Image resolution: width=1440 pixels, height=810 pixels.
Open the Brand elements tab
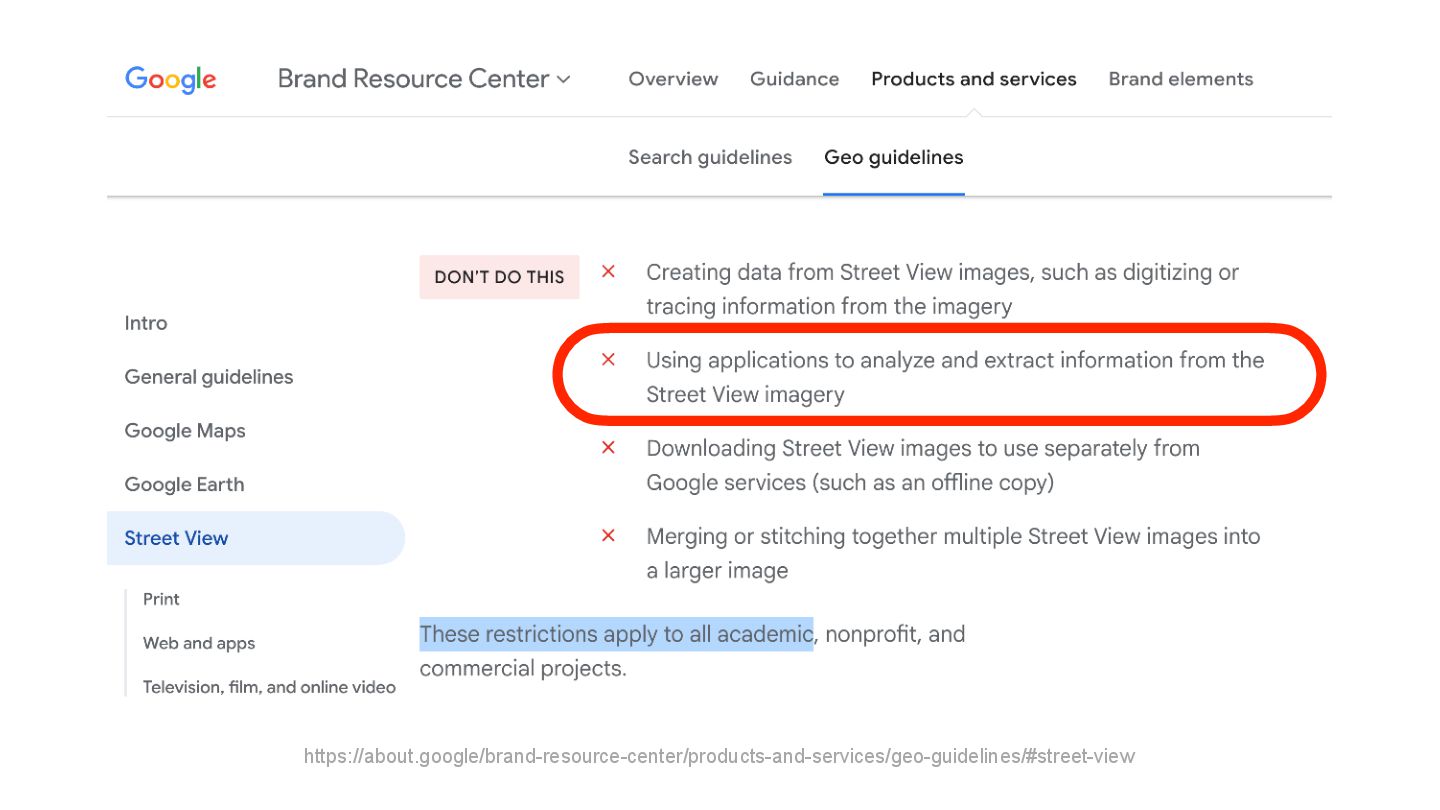pyautogui.click(x=1180, y=79)
